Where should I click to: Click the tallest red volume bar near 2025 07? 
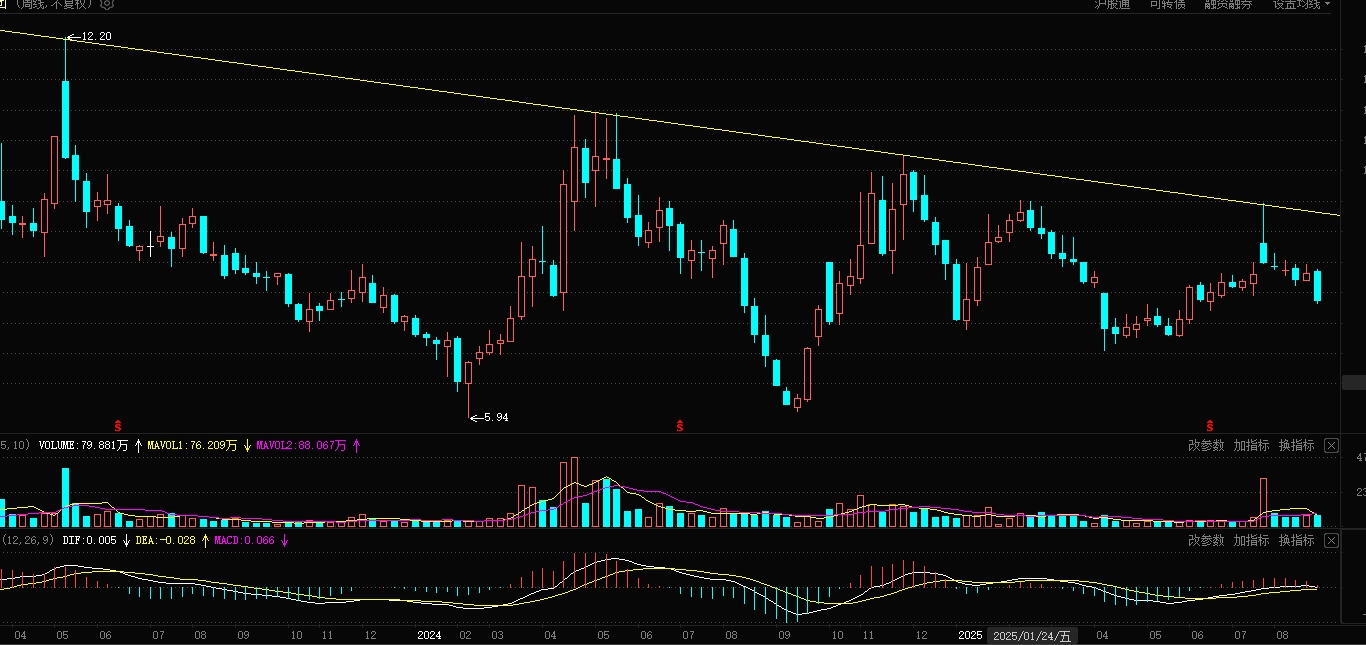point(1264,502)
